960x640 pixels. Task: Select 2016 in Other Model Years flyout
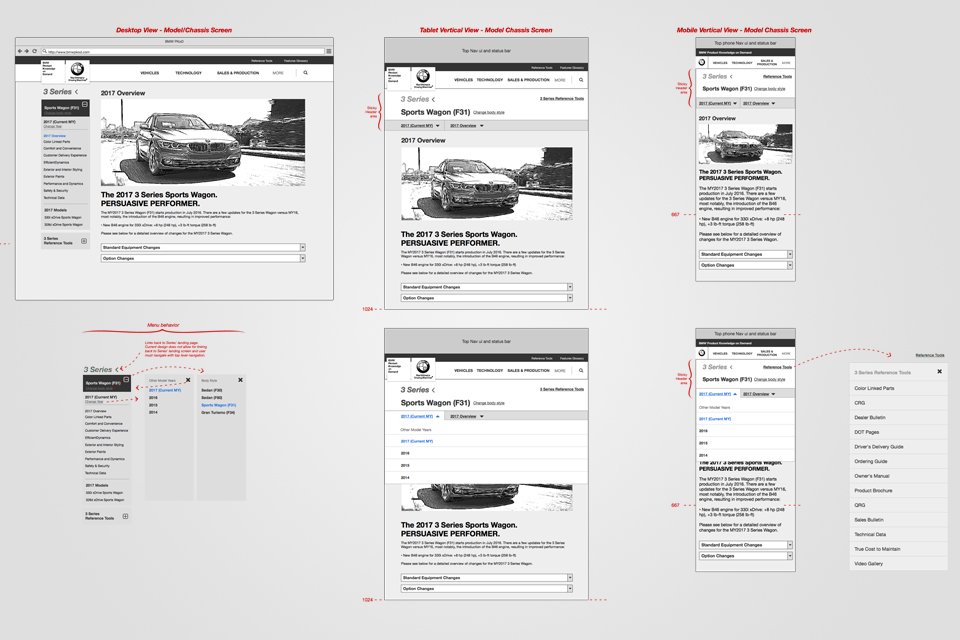coord(153,398)
